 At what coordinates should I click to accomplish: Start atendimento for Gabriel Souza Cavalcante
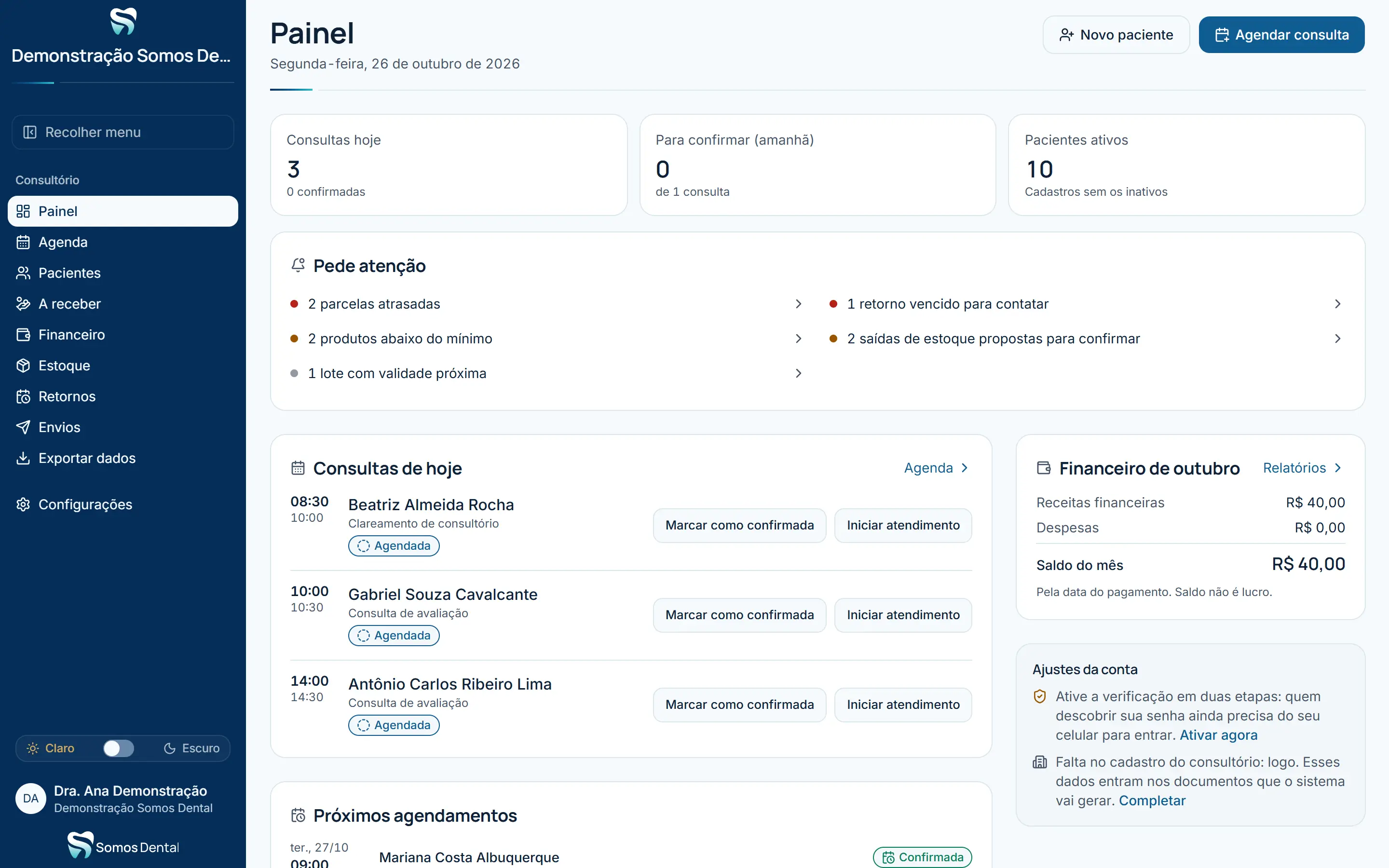point(903,615)
